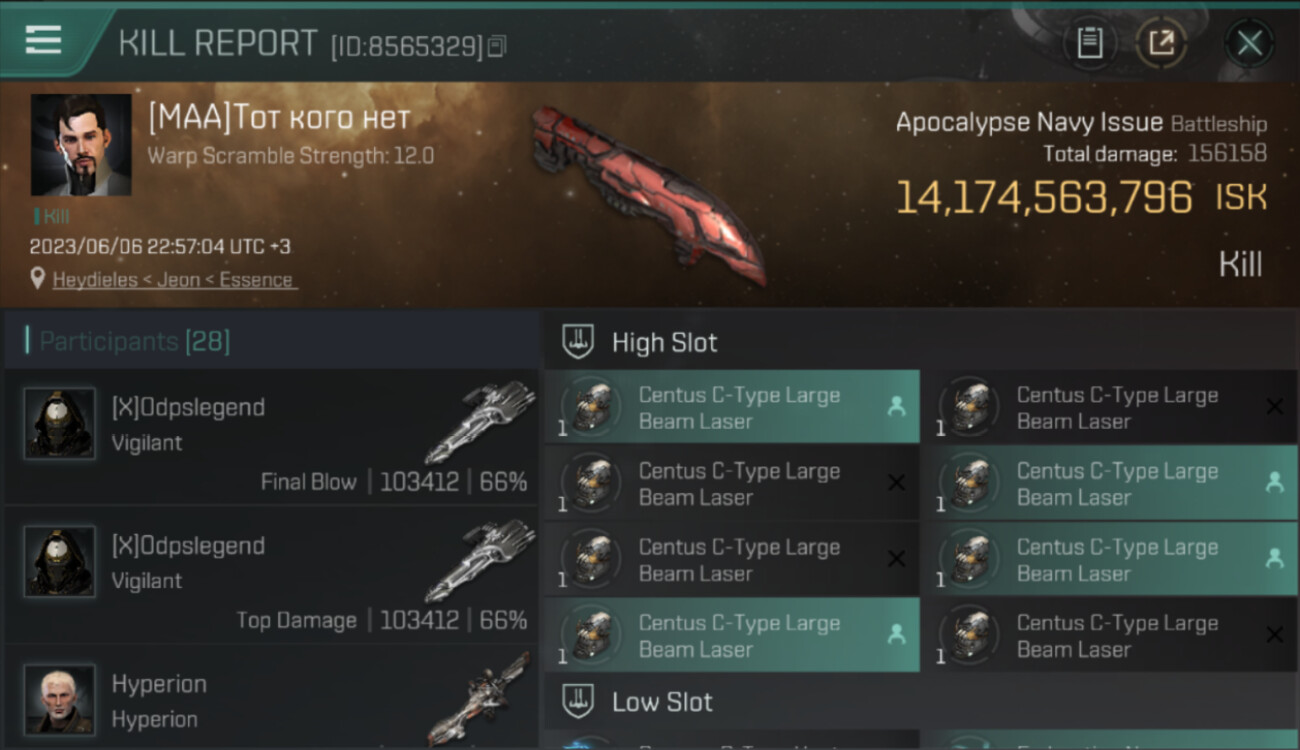The height and width of the screenshot is (750, 1300).
Task: Click the share export icon
Action: click(x=1161, y=43)
